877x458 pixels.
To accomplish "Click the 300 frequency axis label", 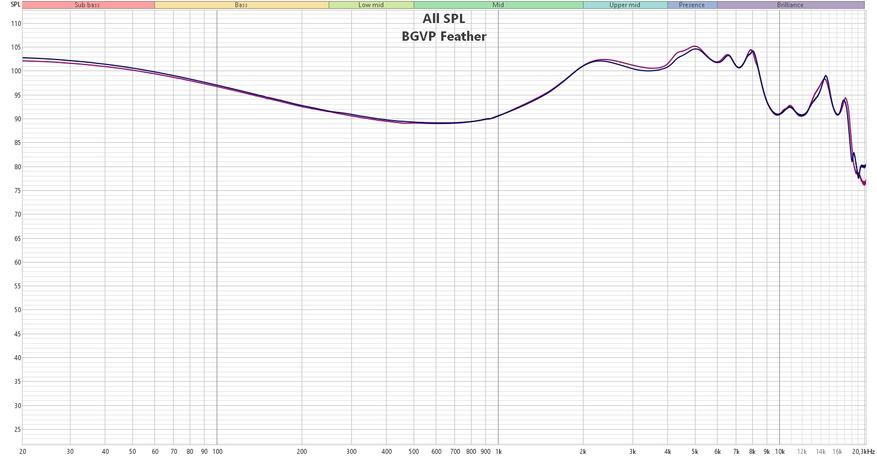I will [352, 451].
